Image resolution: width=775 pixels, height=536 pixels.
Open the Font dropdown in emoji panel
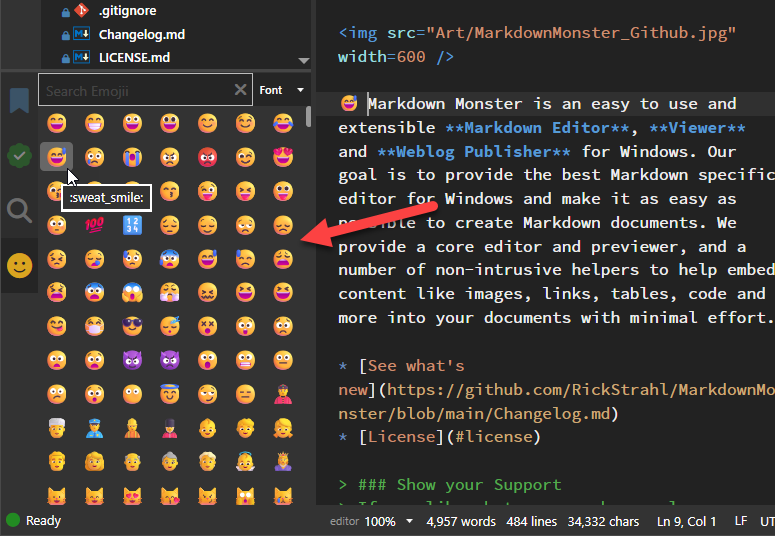tap(281, 90)
